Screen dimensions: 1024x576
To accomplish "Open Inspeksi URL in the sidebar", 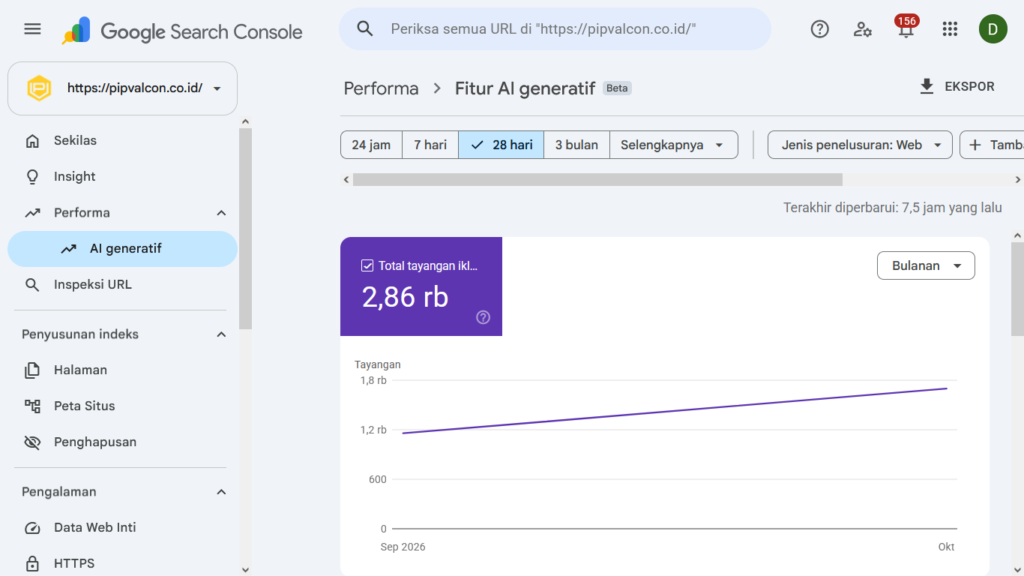I will (x=122, y=285).
